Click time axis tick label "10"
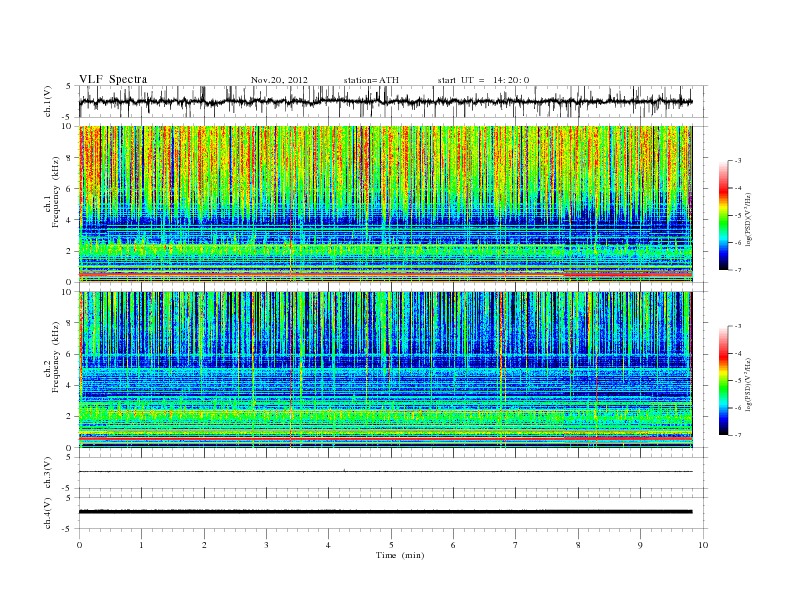This screenshot has width=792, height=612. click(x=703, y=545)
